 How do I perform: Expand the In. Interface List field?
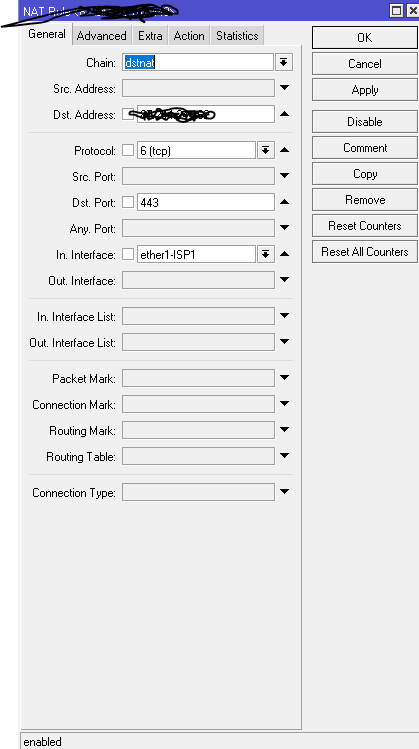(284, 316)
